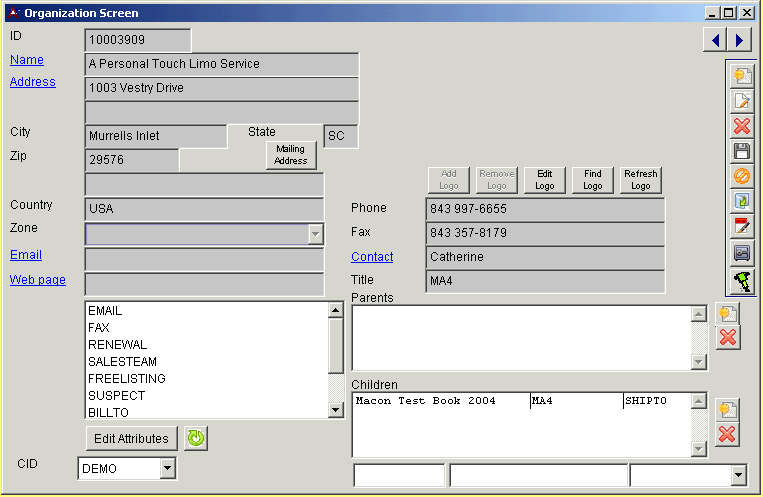The height and width of the screenshot is (497, 763).
Task: Select SALESTEAM in the attributes list
Action: tap(122, 361)
